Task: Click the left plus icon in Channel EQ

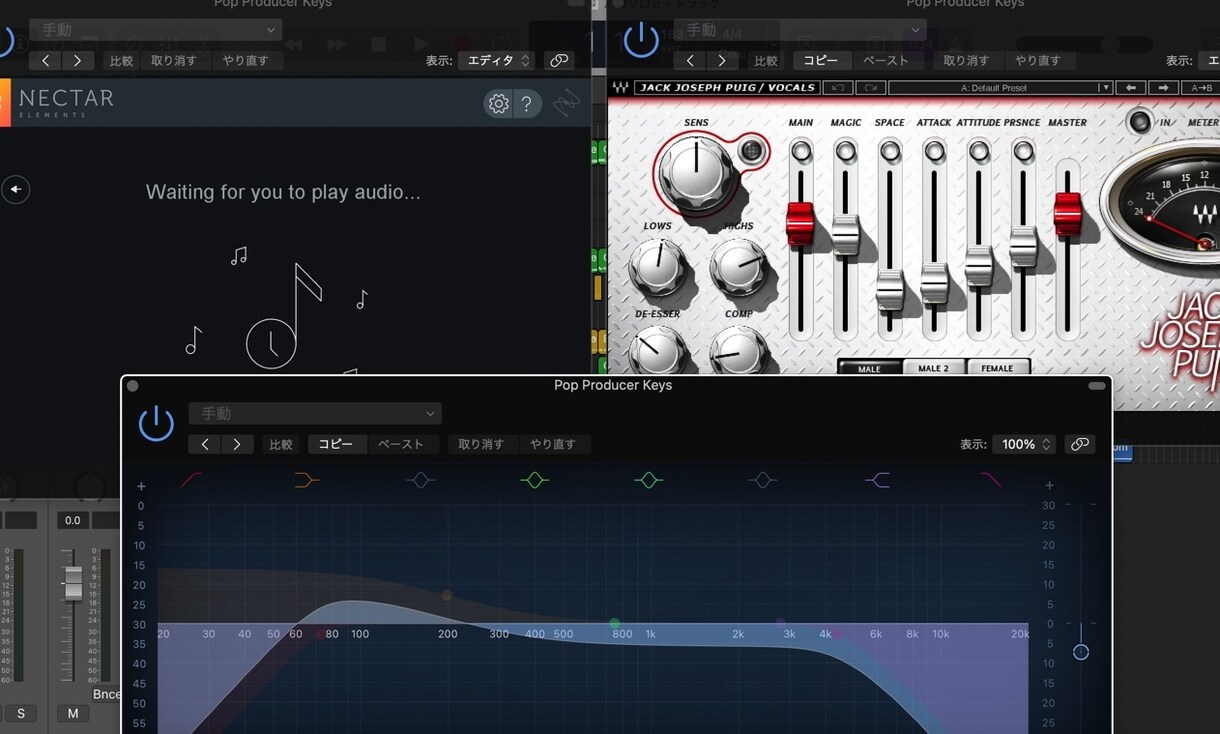Action: tap(141, 486)
